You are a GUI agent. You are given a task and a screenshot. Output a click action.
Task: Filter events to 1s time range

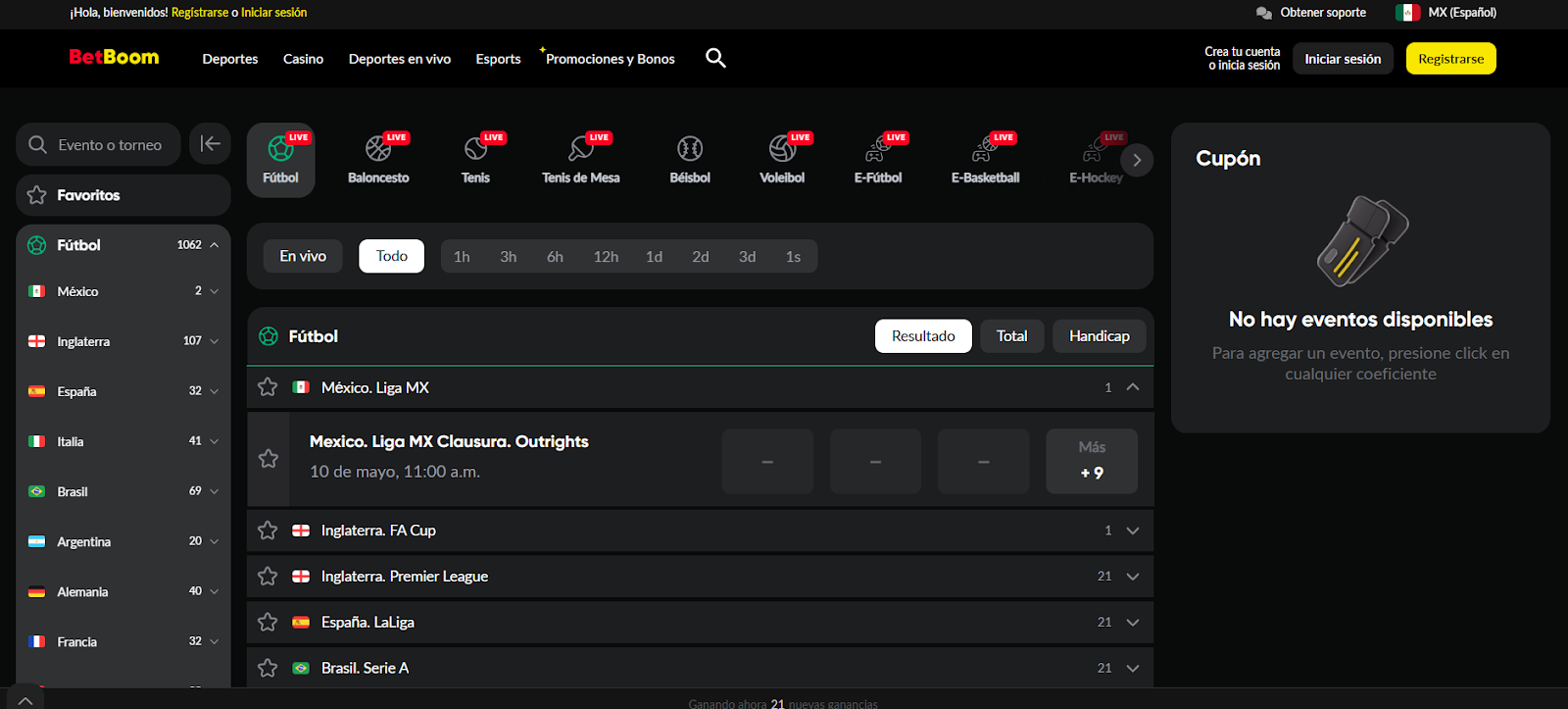(x=793, y=256)
